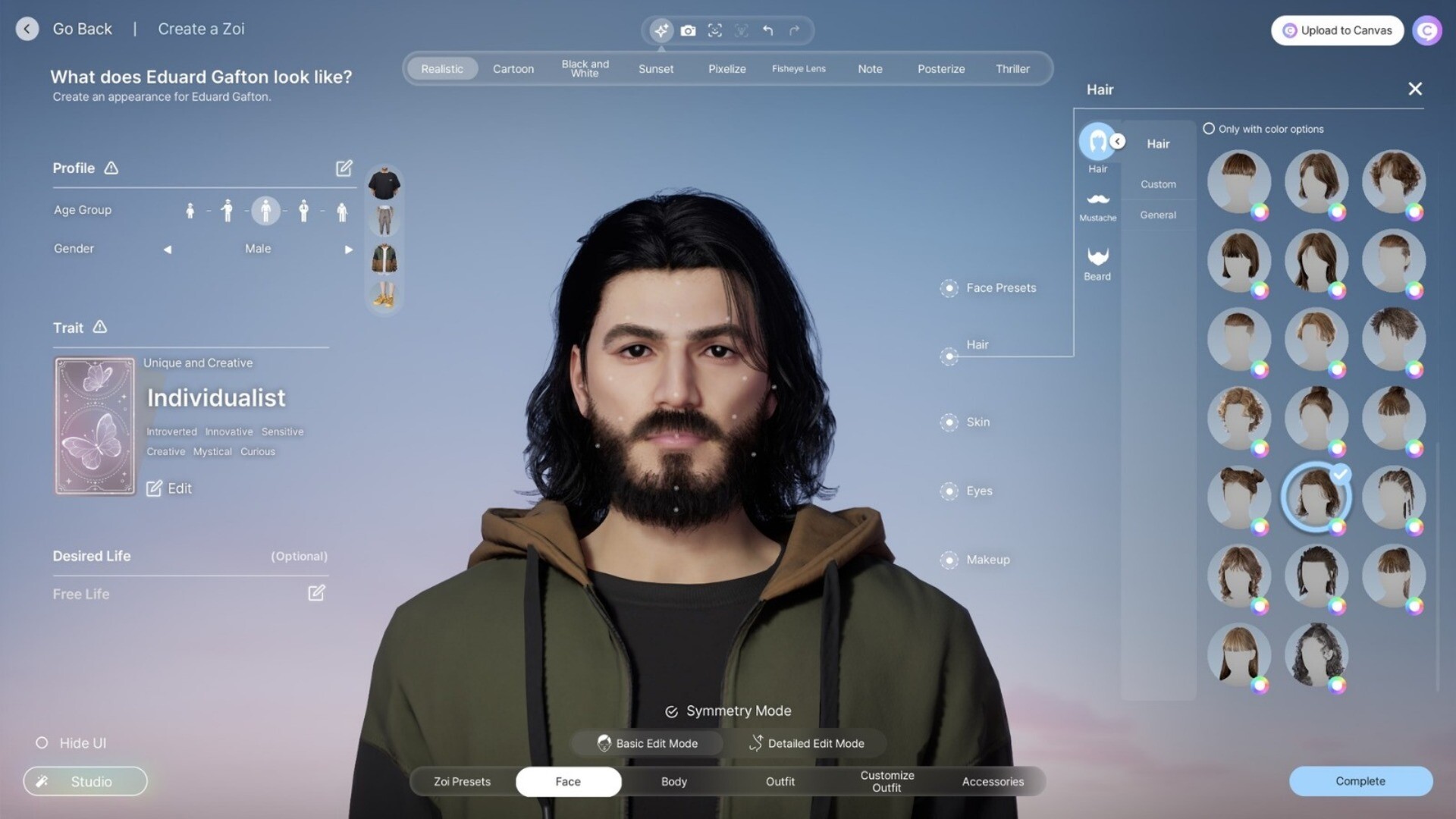Switch gender with right arrow

tap(348, 249)
